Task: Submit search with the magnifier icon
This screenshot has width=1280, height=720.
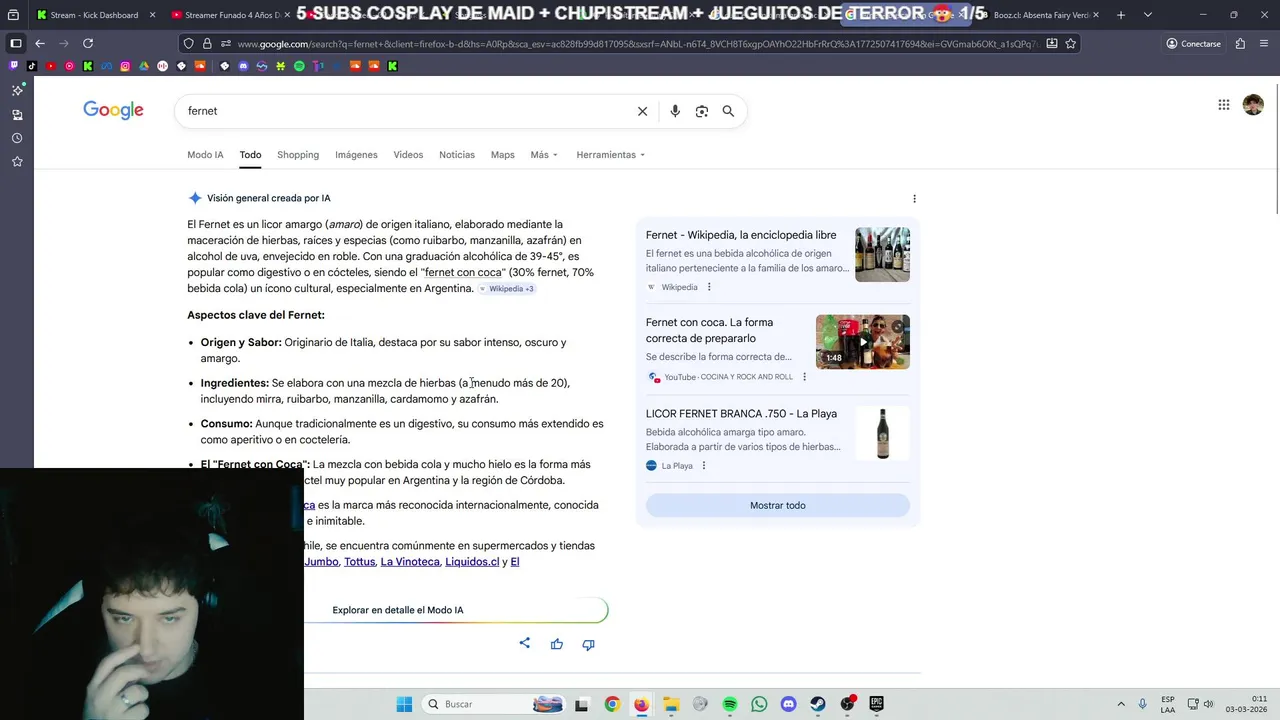Action: pyautogui.click(x=728, y=111)
